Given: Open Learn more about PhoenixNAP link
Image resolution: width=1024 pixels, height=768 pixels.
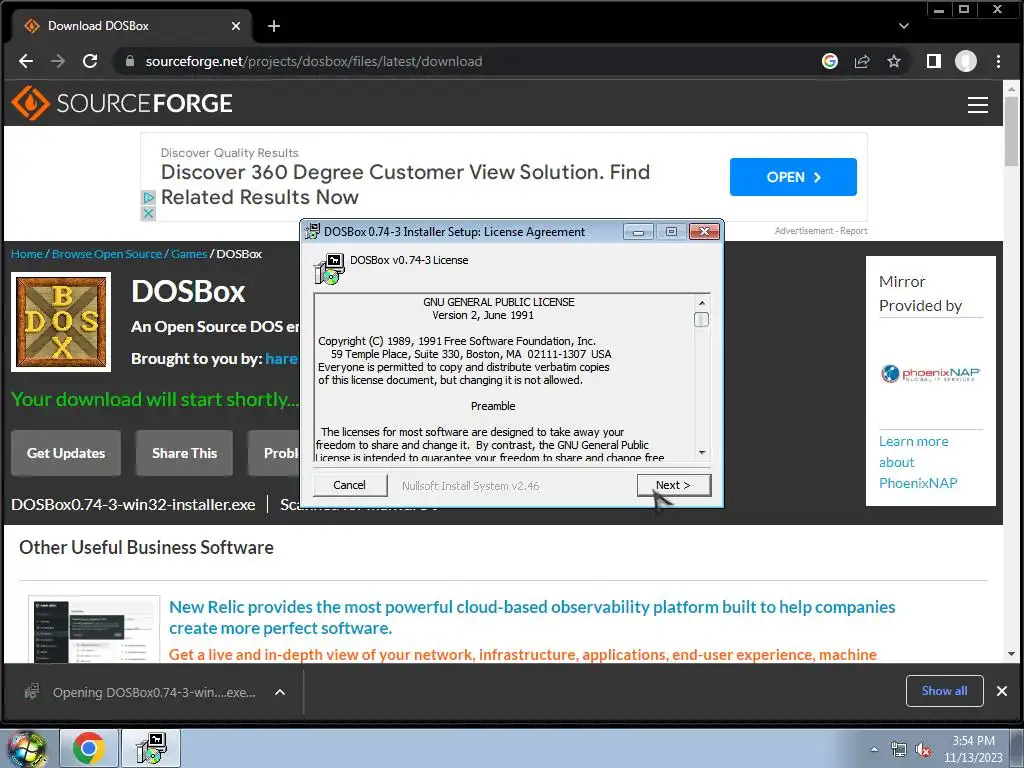Looking at the screenshot, I should [x=918, y=462].
